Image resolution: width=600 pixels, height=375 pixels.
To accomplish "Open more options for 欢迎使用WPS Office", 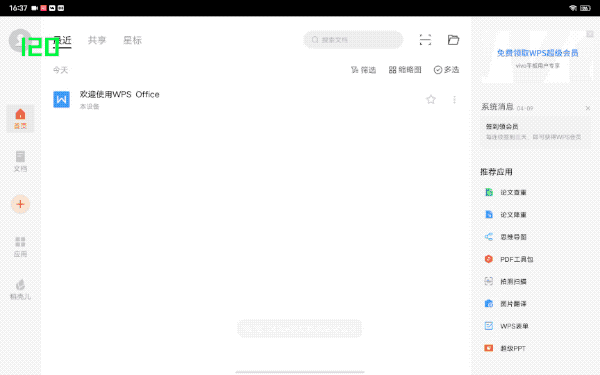I will [x=454, y=99].
